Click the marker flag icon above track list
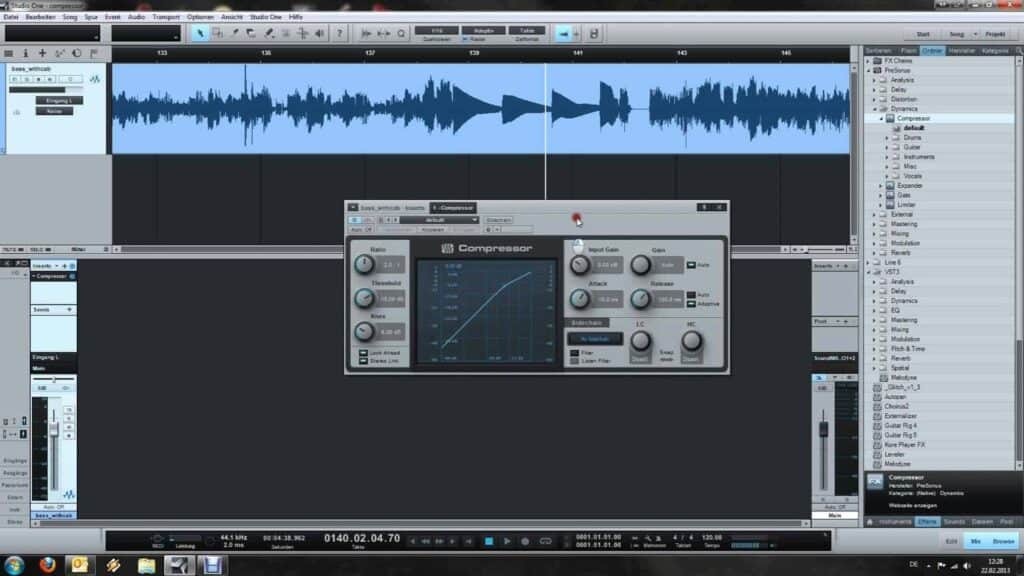 [x=94, y=53]
